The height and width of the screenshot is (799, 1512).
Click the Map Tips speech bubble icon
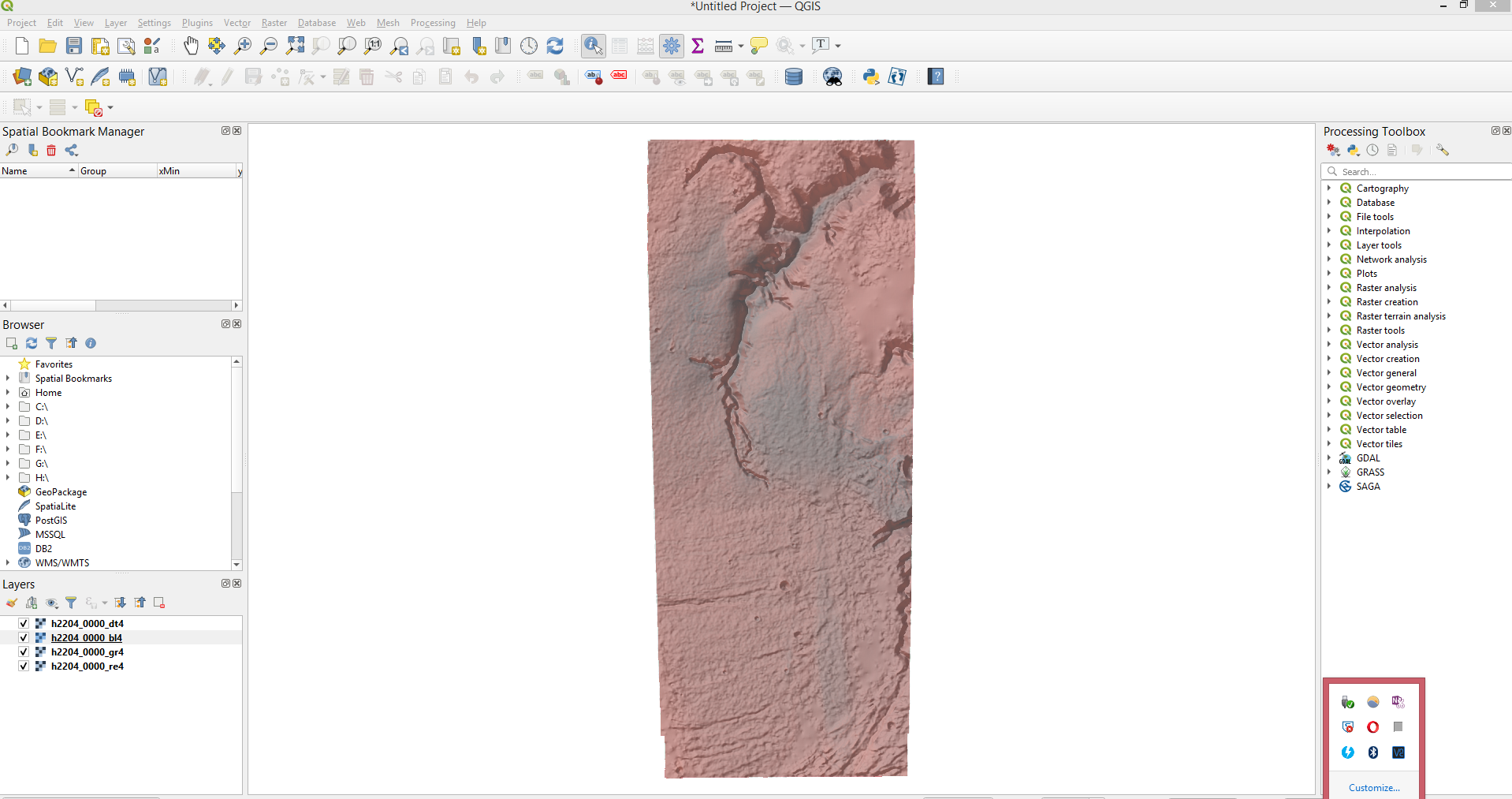pos(758,46)
